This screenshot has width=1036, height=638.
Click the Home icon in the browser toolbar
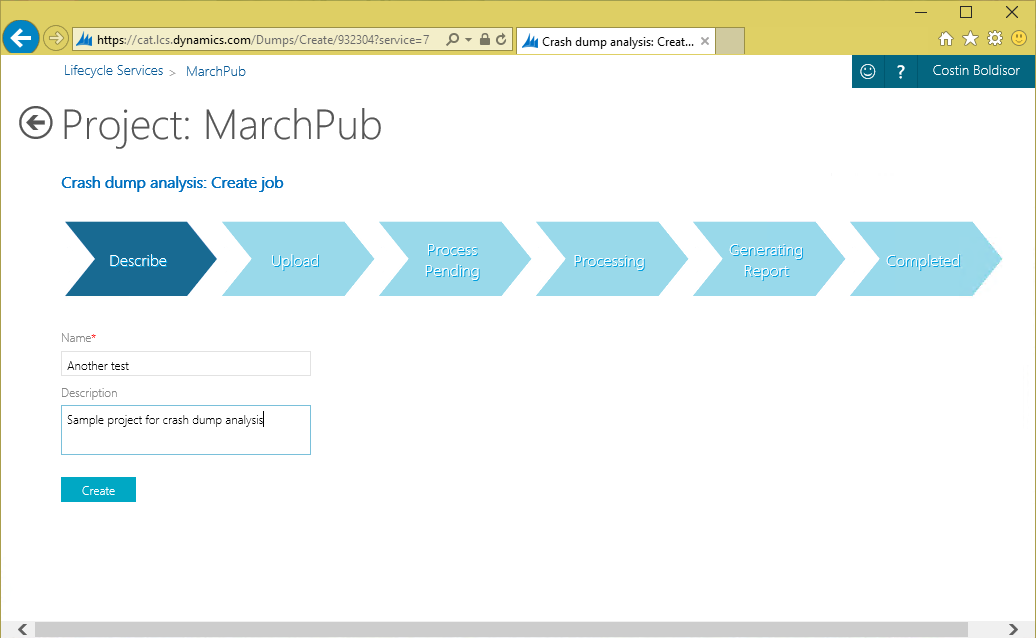tap(945, 38)
